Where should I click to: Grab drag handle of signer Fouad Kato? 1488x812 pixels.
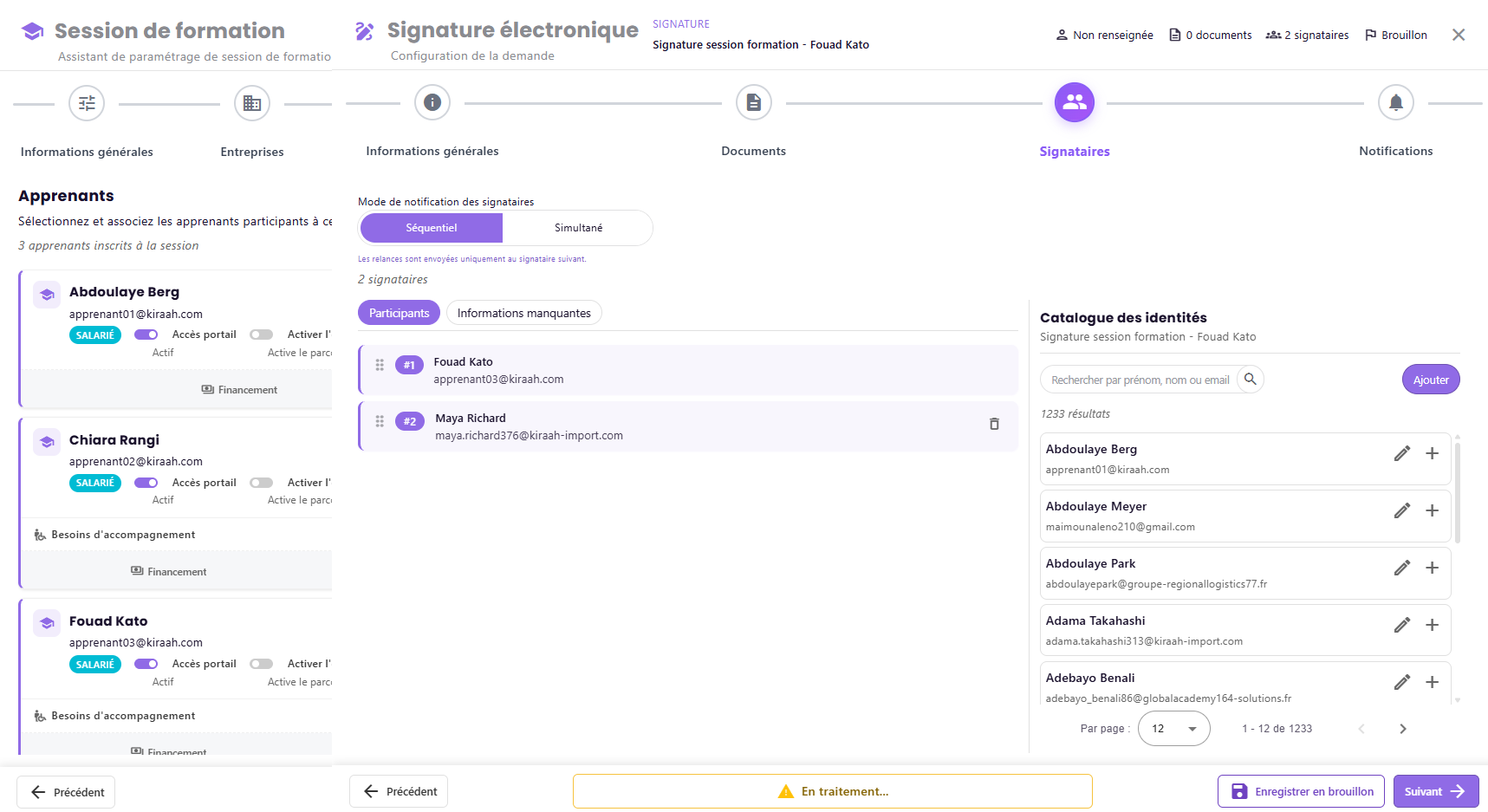click(380, 365)
